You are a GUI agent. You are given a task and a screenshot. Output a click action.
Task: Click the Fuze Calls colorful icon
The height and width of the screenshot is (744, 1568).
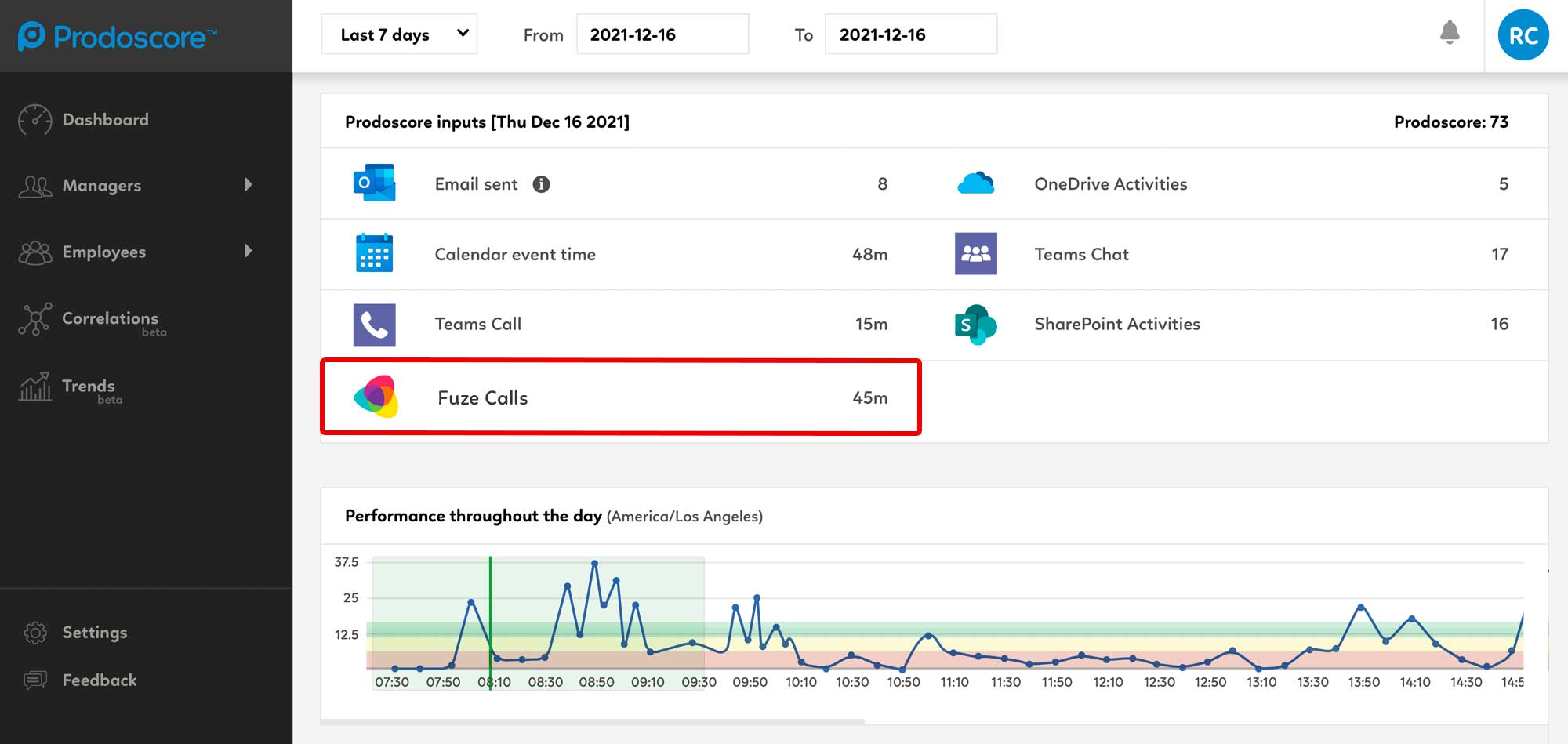pyautogui.click(x=376, y=397)
